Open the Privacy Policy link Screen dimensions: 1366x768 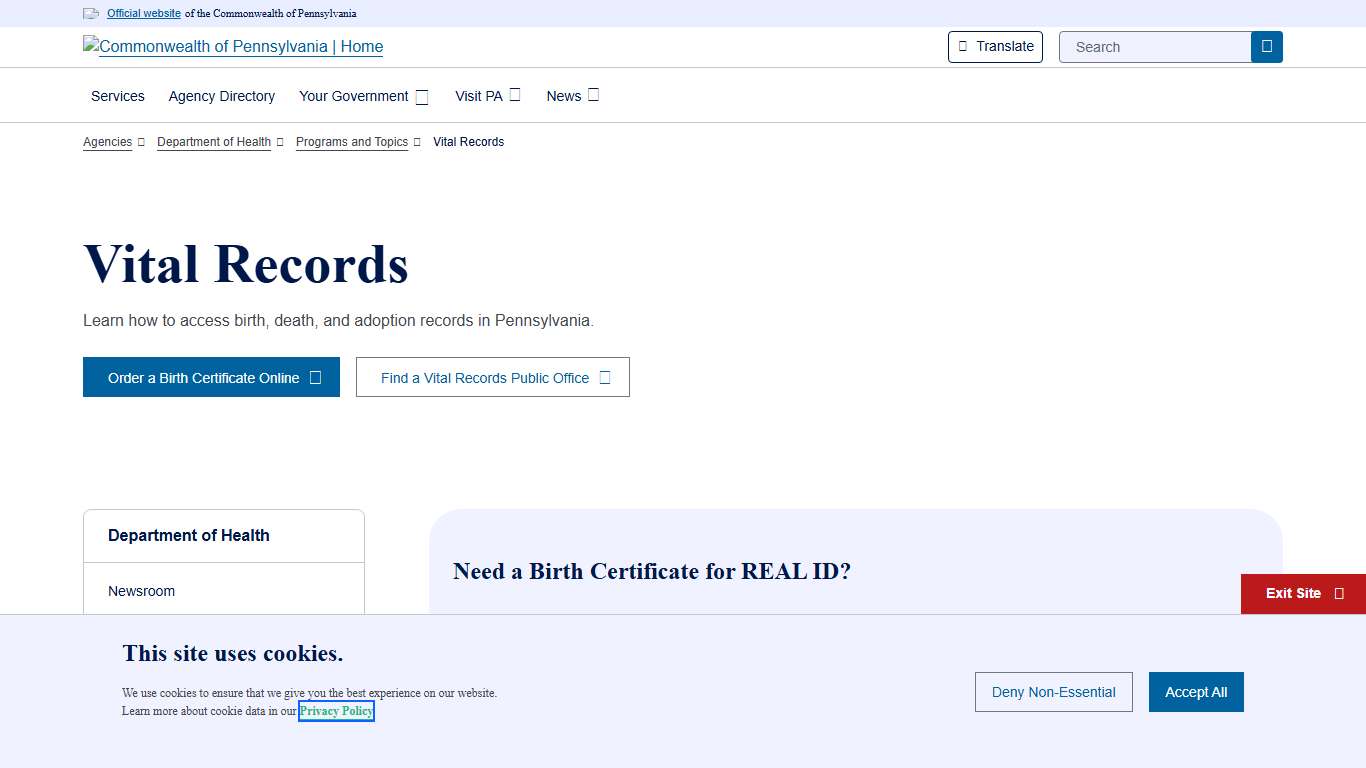pos(336,711)
